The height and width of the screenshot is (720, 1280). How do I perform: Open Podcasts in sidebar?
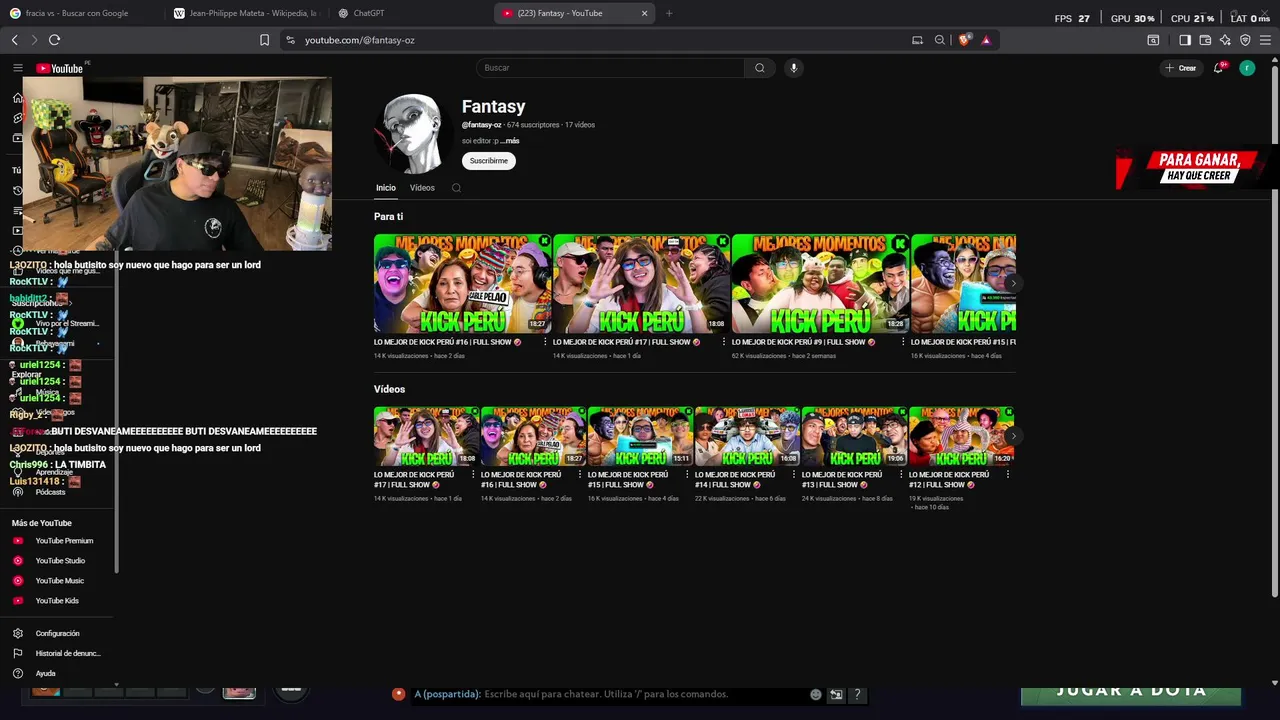pos(50,492)
